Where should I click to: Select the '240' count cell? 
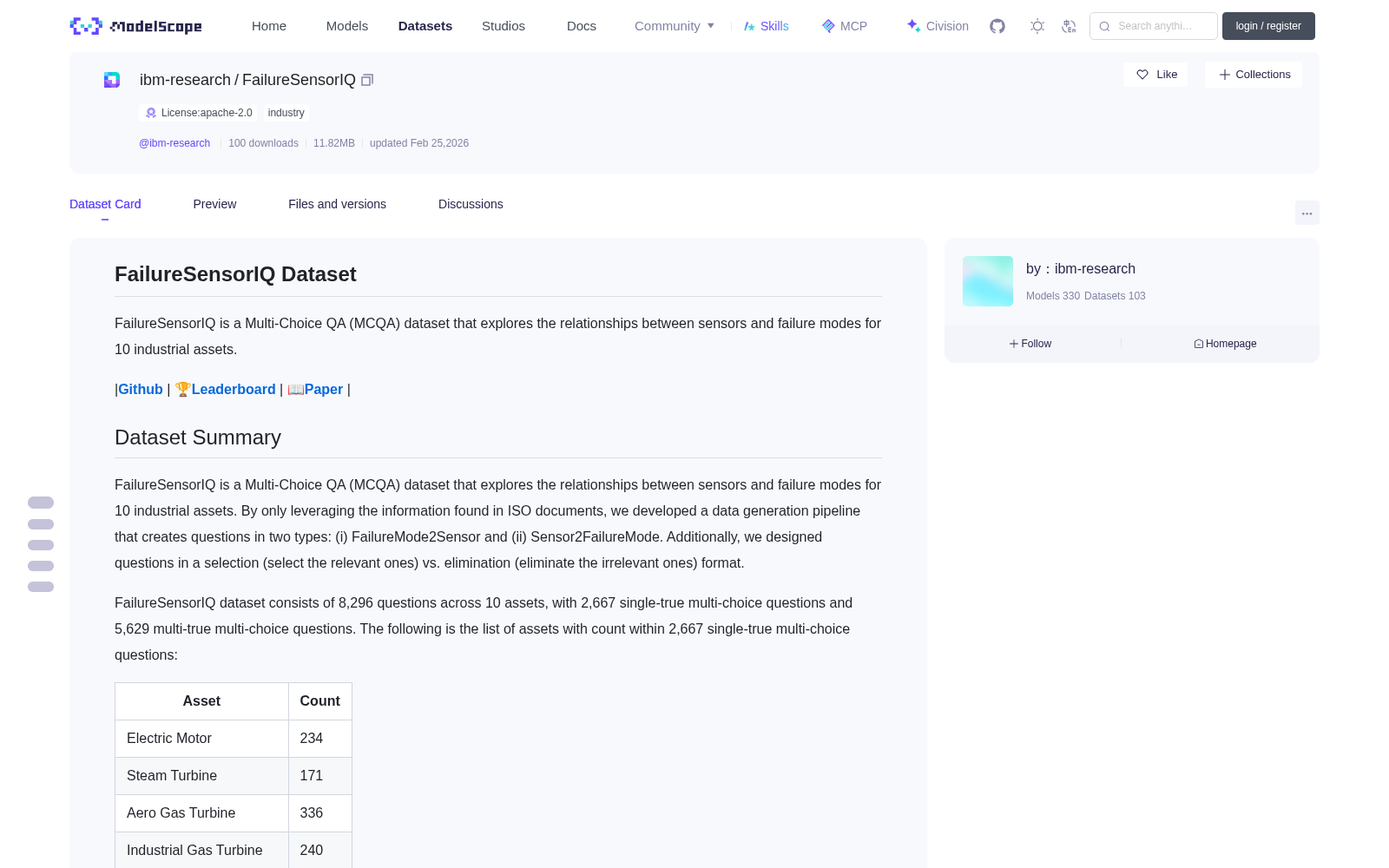pyautogui.click(x=320, y=851)
